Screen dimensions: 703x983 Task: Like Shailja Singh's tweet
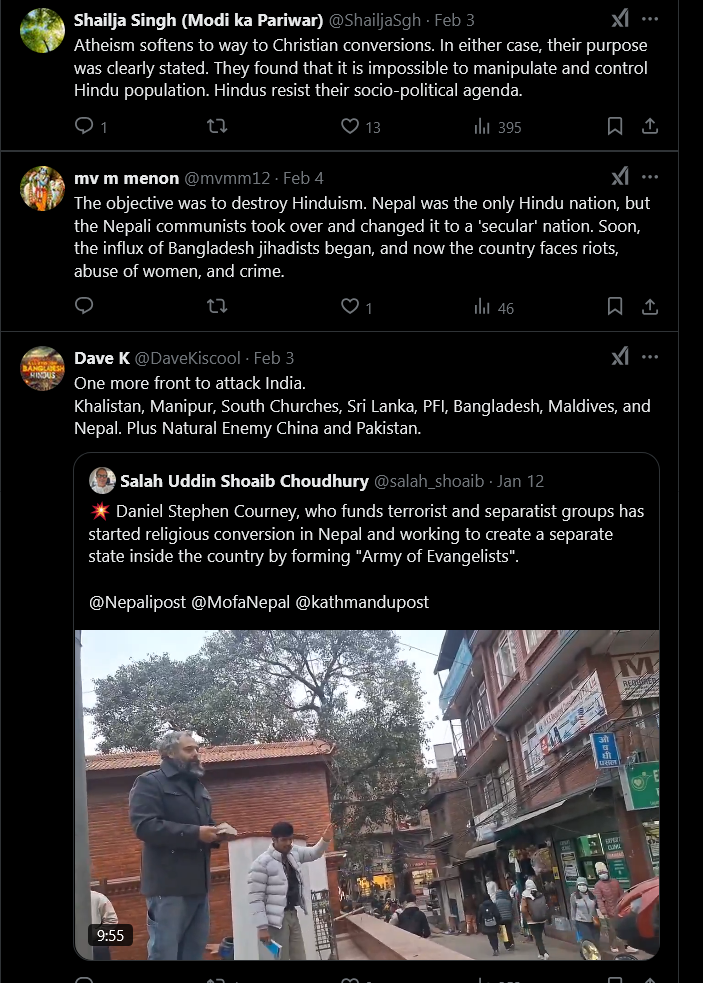(x=350, y=126)
